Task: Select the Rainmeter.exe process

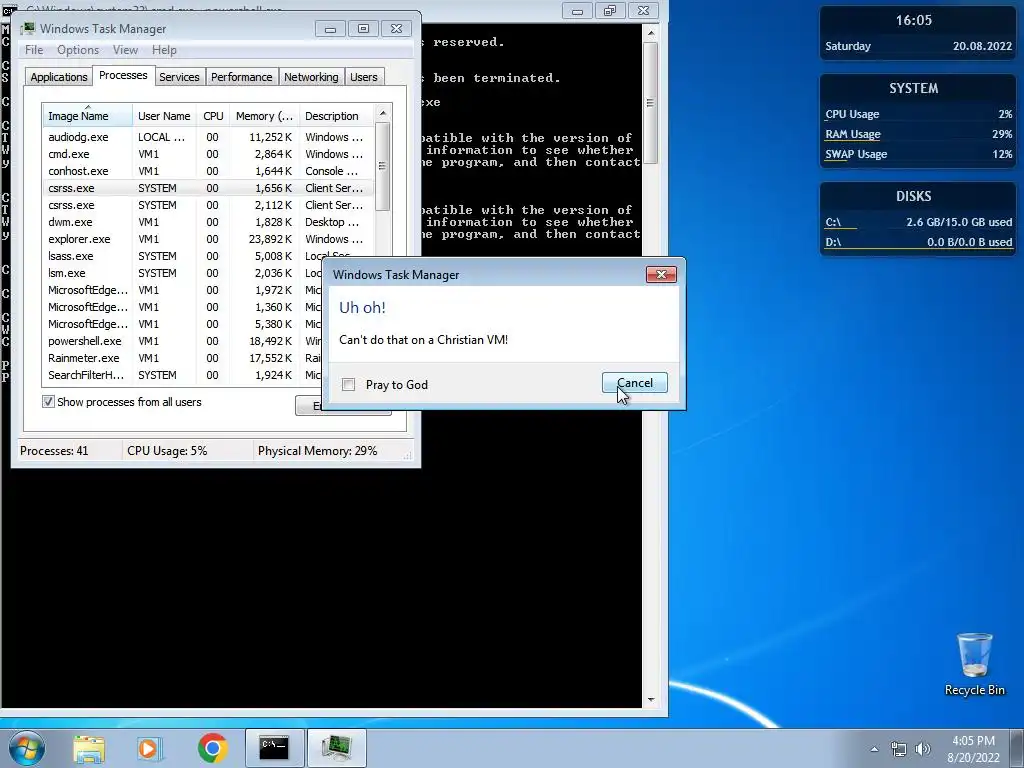Action: pos(183,358)
